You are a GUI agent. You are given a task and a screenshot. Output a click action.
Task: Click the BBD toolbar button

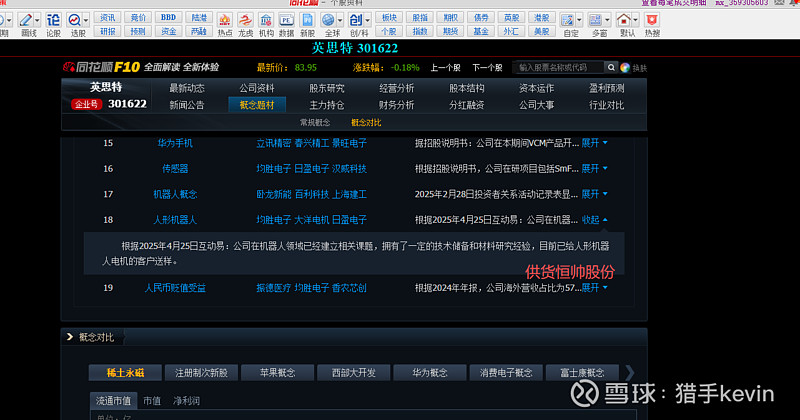168,17
